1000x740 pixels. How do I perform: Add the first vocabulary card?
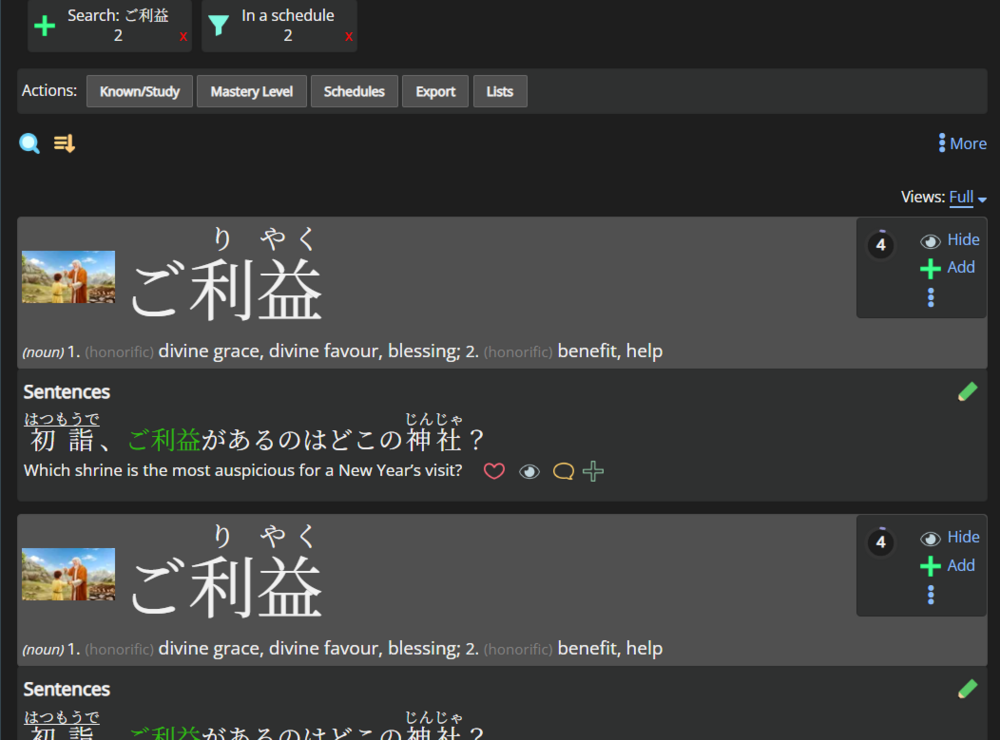pos(947,267)
